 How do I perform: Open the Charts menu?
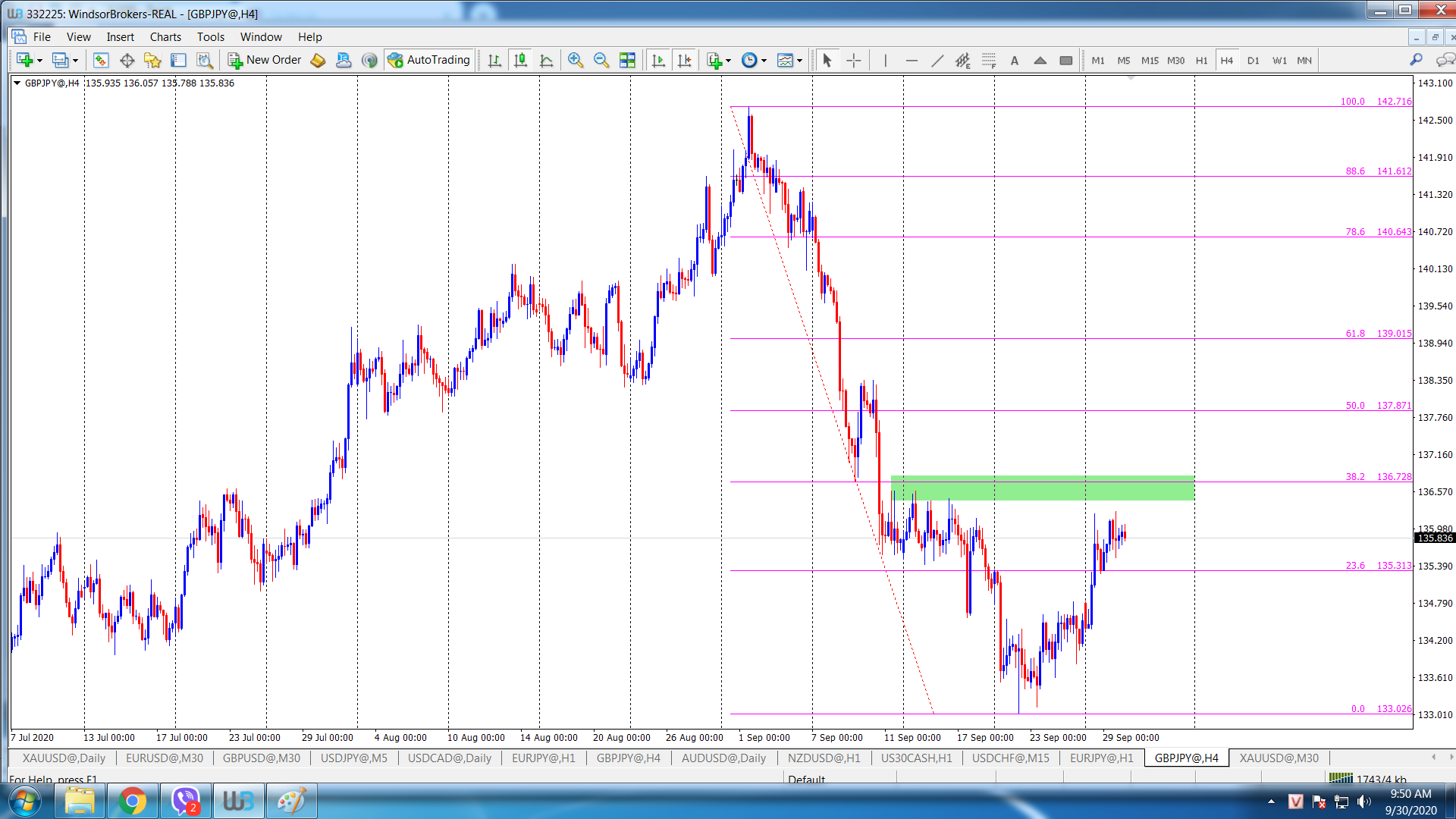tap(165, 36)
